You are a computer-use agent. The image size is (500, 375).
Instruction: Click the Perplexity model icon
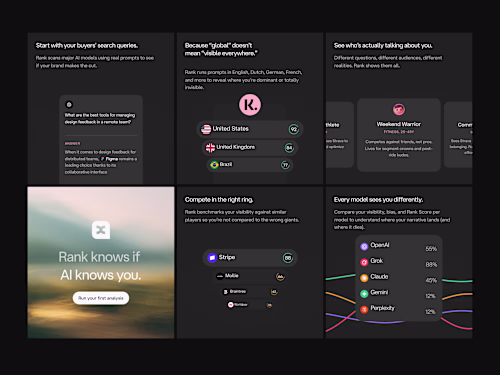[364, 309]
